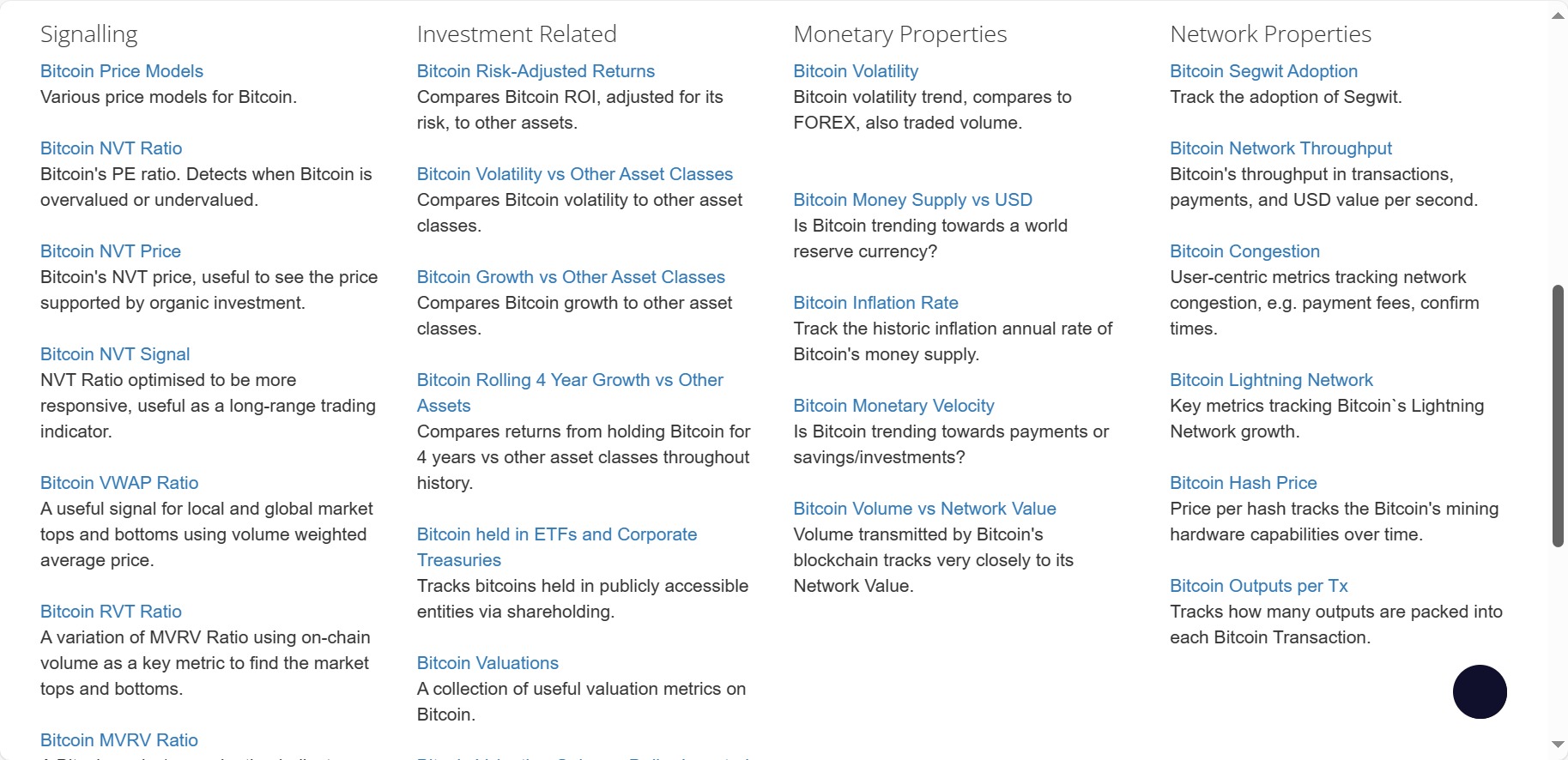View the Bitcoin Inflation Rate tracker
1568x760 pixels.
tap(875, 303)
